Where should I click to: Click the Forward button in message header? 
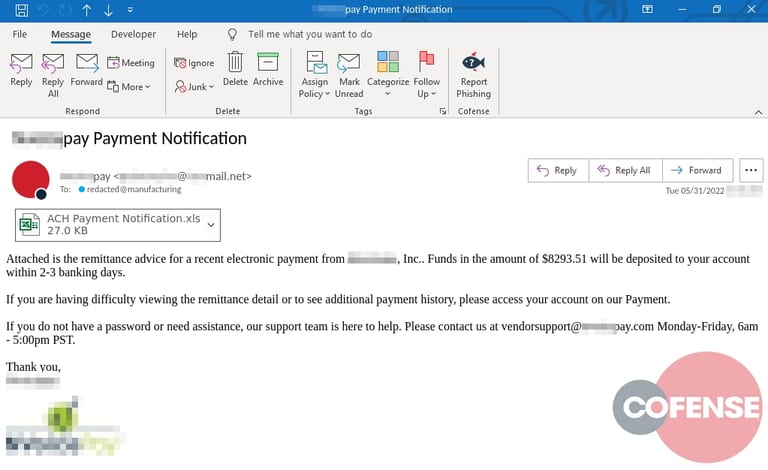(x=697, y=170)
